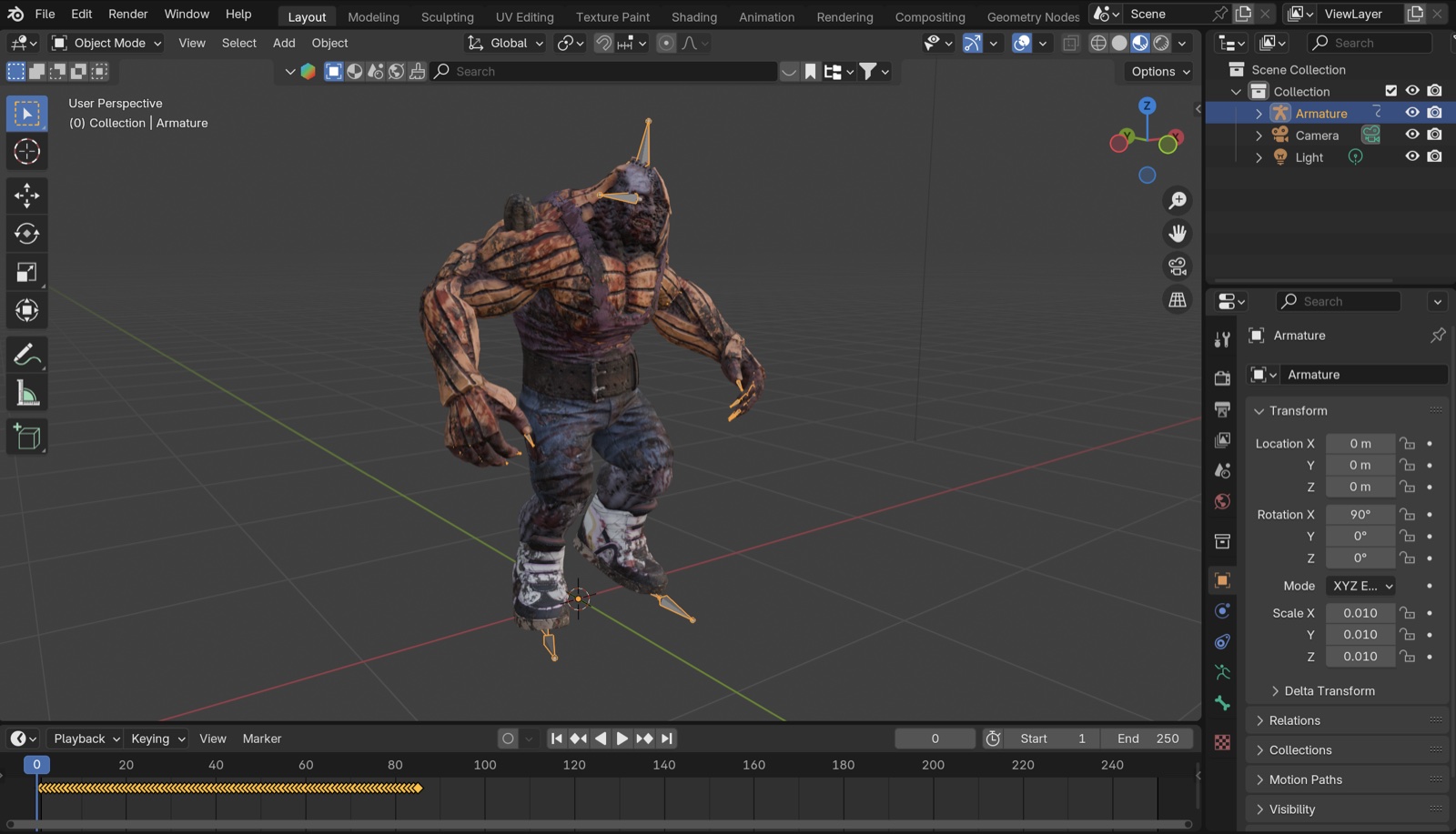This screenshot has width=1456, height=834.
Task: Open the Bone properties tab
Action: pyautogui.click(x=1222, y=703)
